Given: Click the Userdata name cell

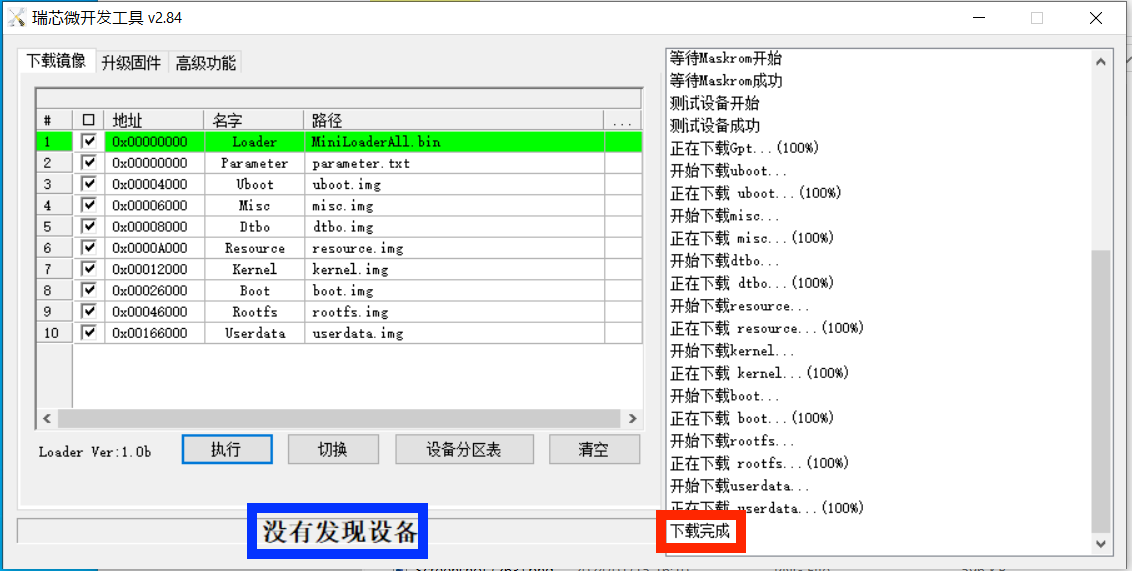Looking at the screenshot, I should click(254, 333).
